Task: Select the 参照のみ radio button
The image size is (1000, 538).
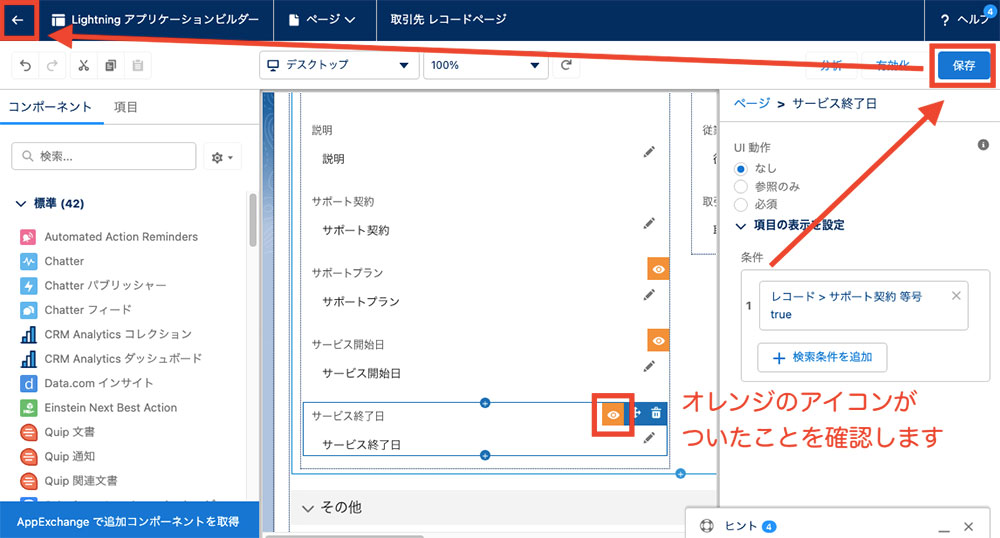Action: pos(740,187)
